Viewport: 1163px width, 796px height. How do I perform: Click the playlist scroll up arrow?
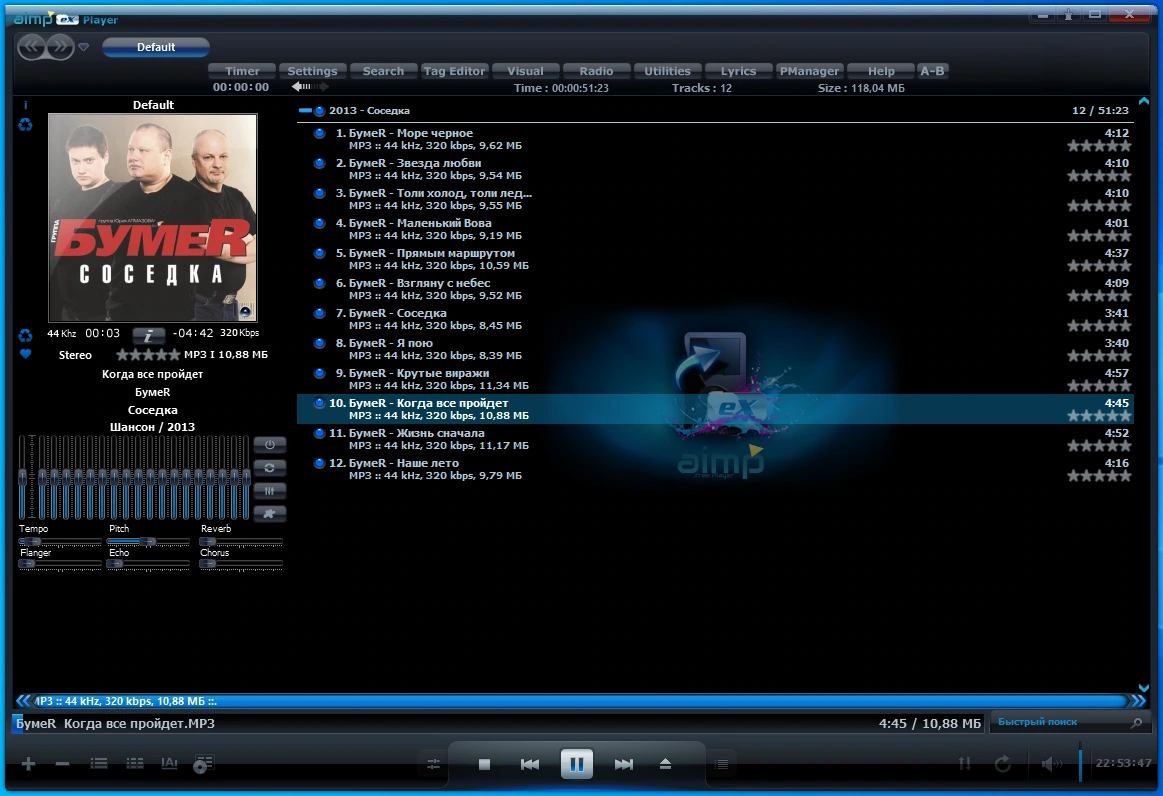click(1144, 102)
